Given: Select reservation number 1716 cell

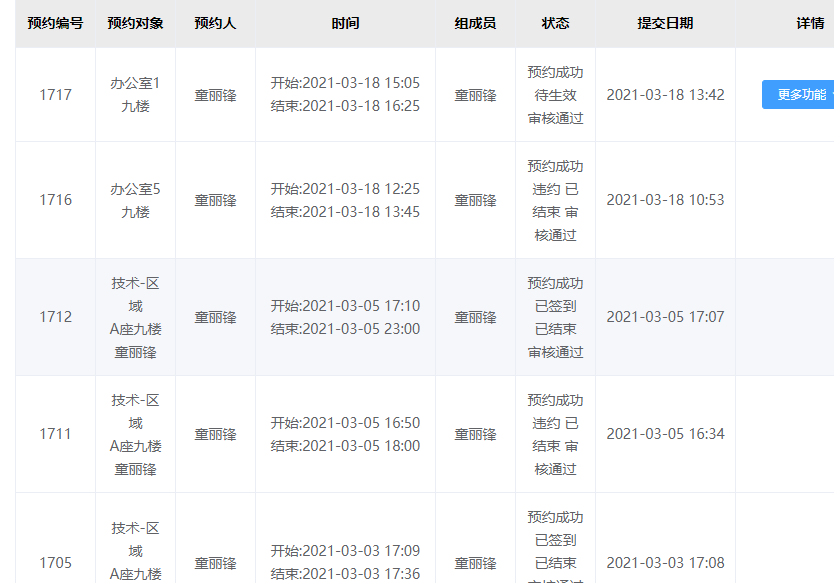Looking at the screenshot, I should pyautogui.click(x=55, y=200).
